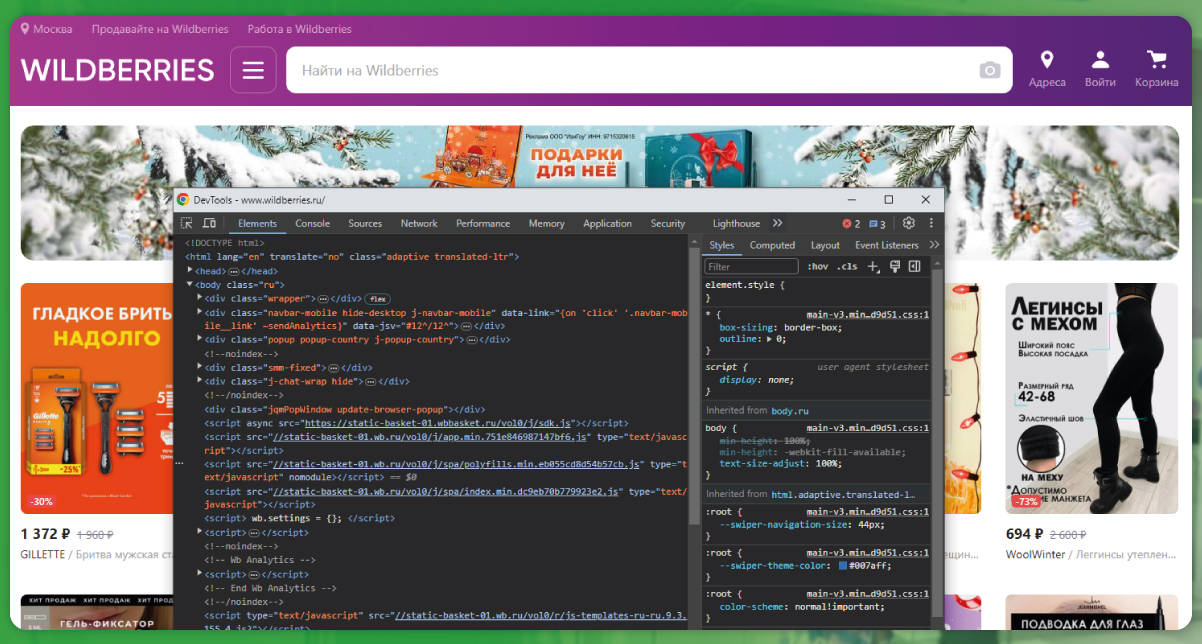Click the ellipsis inside the j-chat-wrap div
This screenshot has height=644, width=1202.
369,381
